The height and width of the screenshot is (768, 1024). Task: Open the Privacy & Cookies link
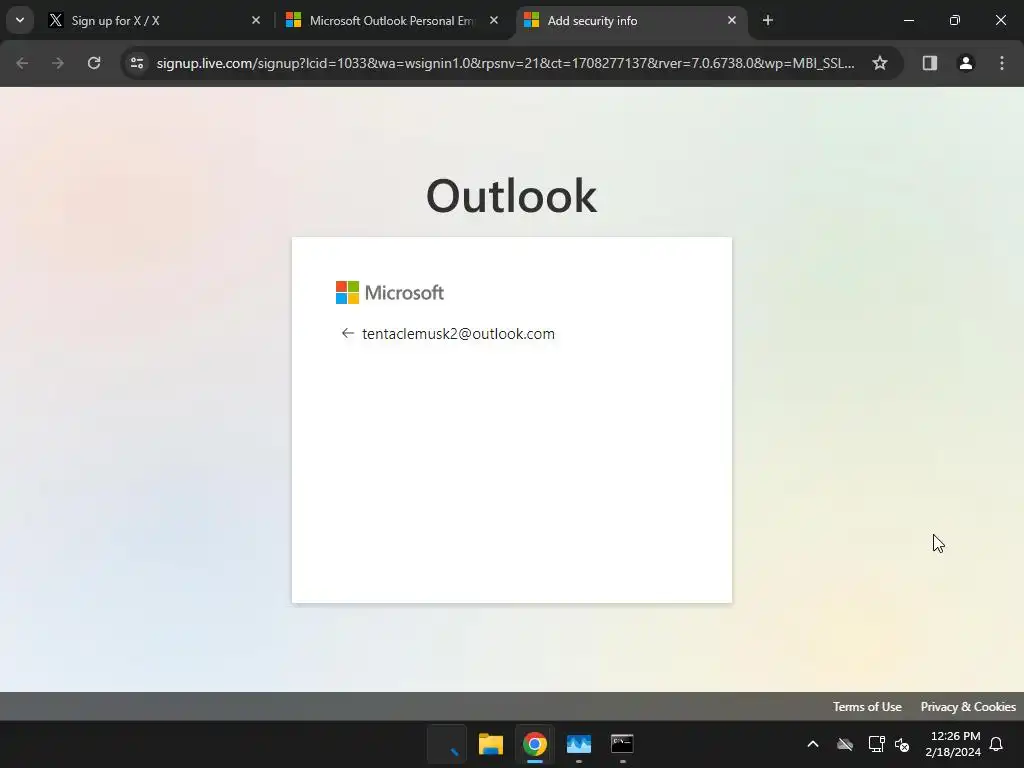pyautogui.click(x=968, y=707)
